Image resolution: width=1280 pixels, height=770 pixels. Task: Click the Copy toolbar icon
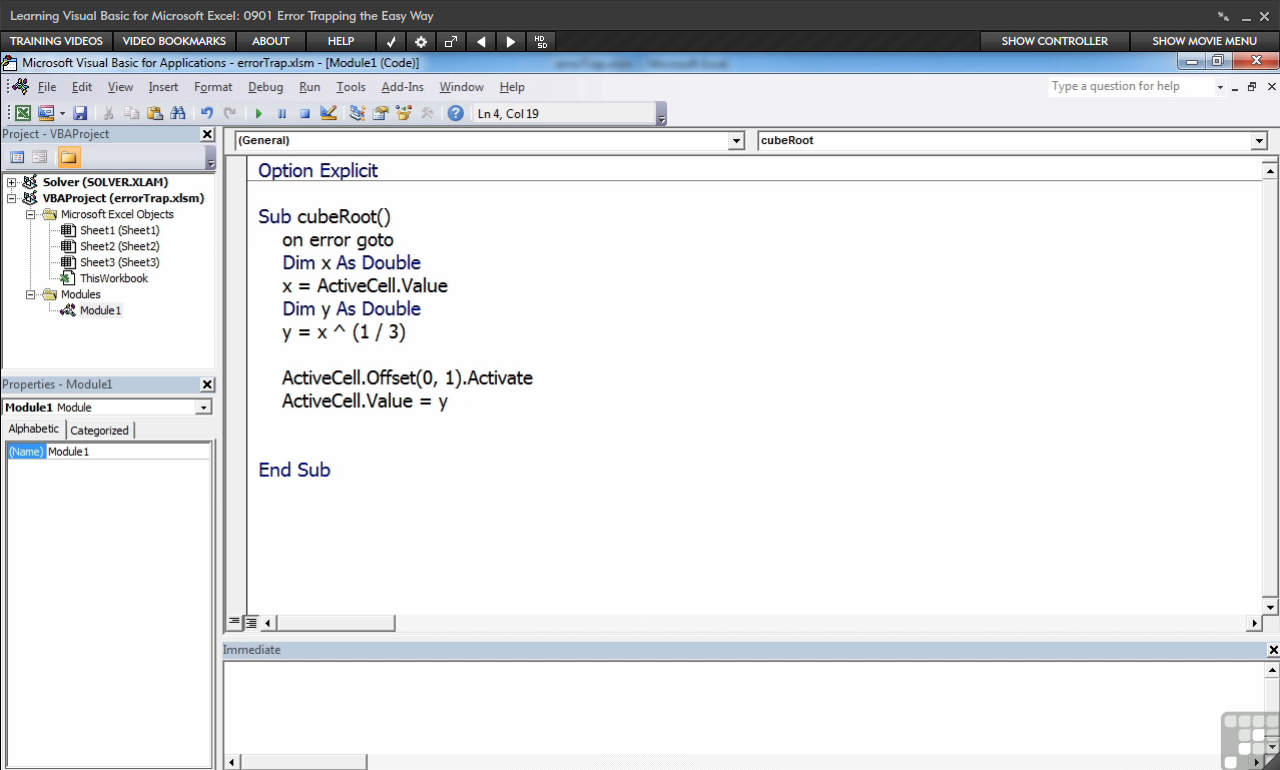(x=132, y=113)
